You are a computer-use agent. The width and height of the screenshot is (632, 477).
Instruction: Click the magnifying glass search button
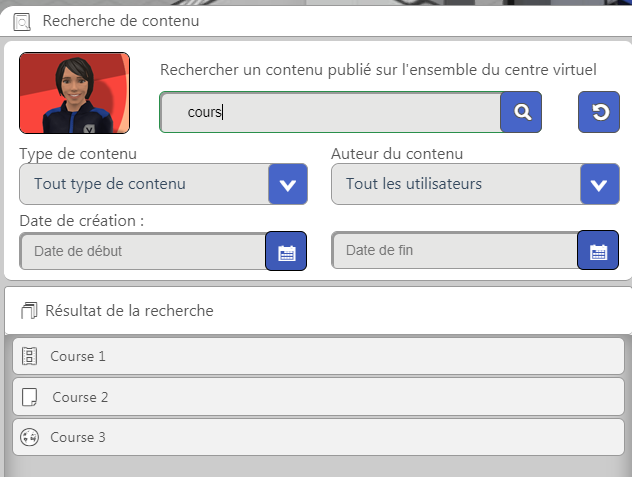521,112
